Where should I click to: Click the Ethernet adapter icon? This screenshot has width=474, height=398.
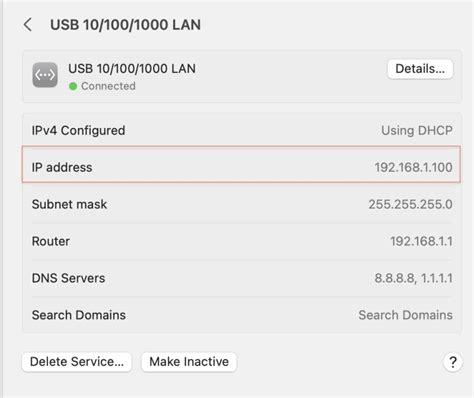[x=45, y=75]
